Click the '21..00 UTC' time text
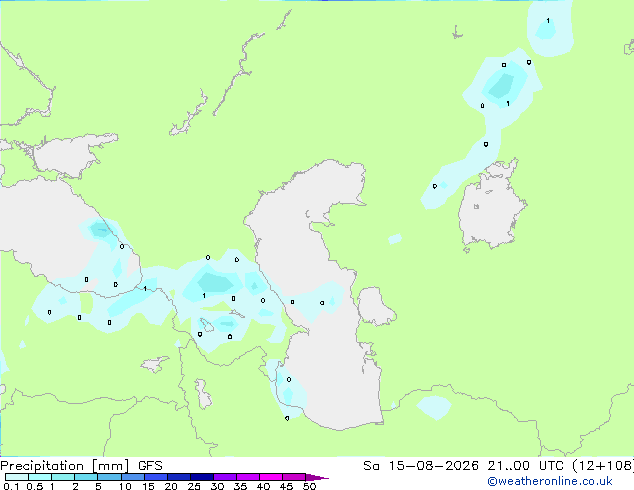Viewport: 634px width, 490px height. click(525, 466)
